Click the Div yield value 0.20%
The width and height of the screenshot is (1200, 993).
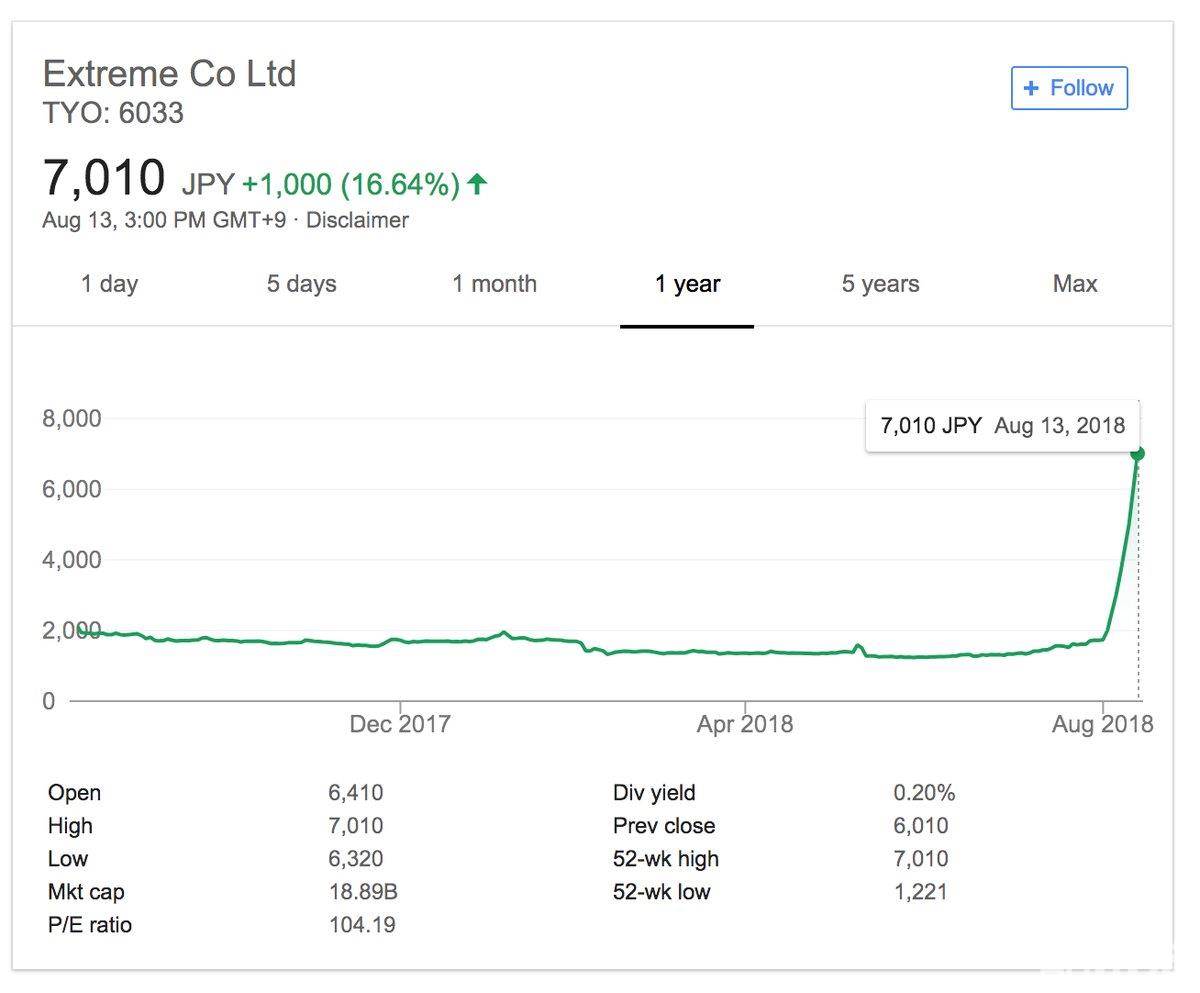(x=924, y=793)
